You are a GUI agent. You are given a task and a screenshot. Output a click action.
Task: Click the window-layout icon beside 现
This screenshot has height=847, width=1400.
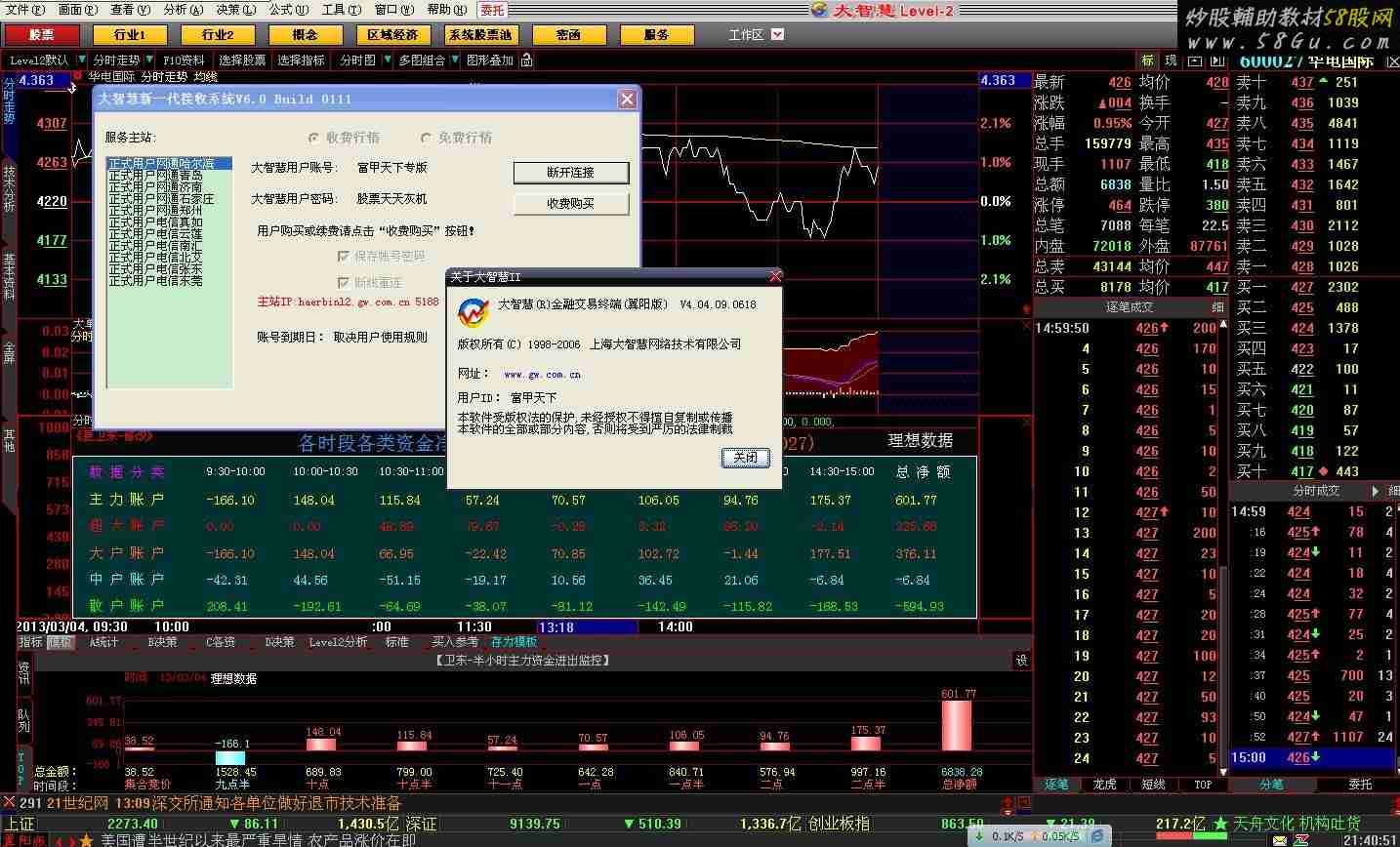pos(1194,60)
